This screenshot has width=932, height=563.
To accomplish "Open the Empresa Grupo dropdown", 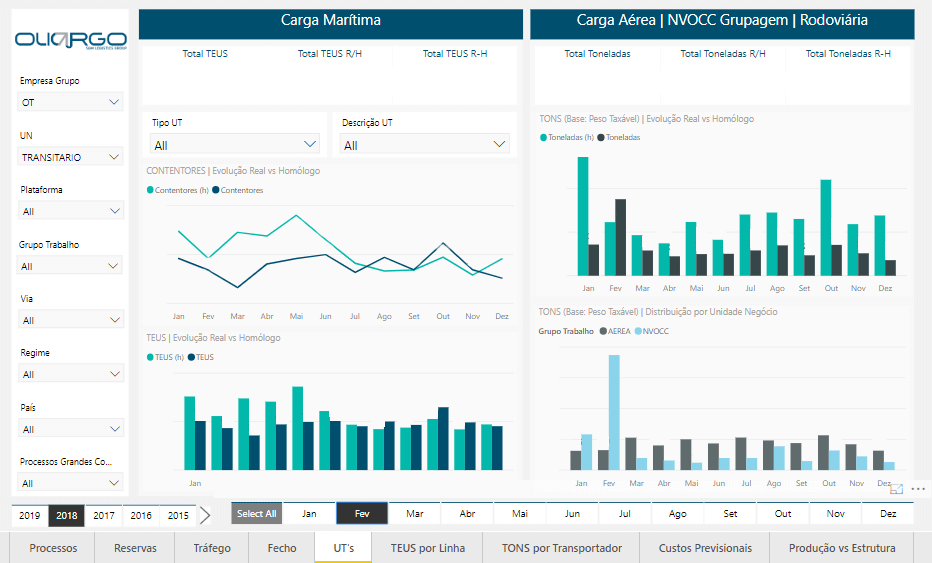I will coord(71,101).
